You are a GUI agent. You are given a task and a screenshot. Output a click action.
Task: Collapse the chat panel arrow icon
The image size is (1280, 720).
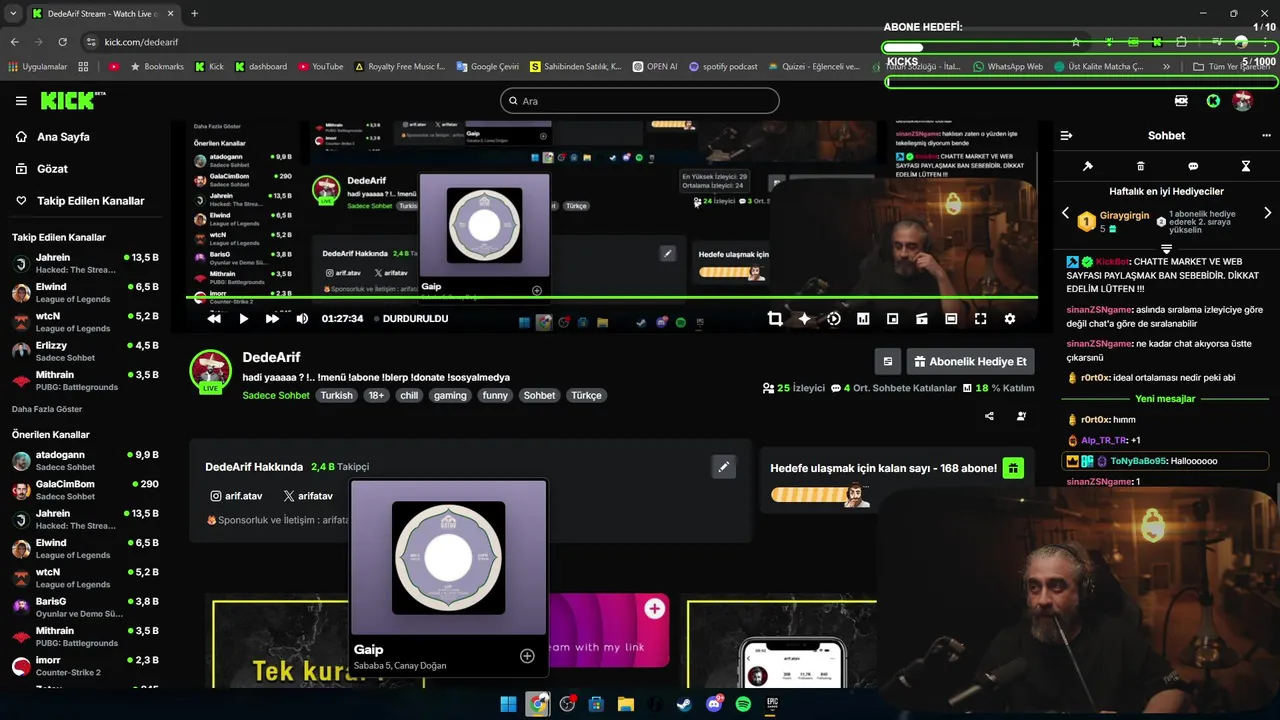(x=1066, y=135)
